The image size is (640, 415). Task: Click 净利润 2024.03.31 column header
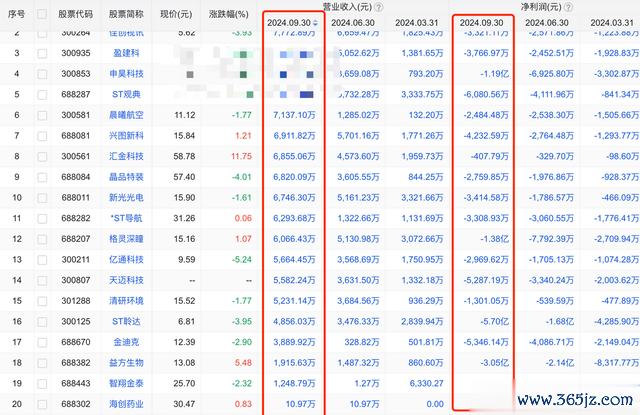click(x=612, y=23)
